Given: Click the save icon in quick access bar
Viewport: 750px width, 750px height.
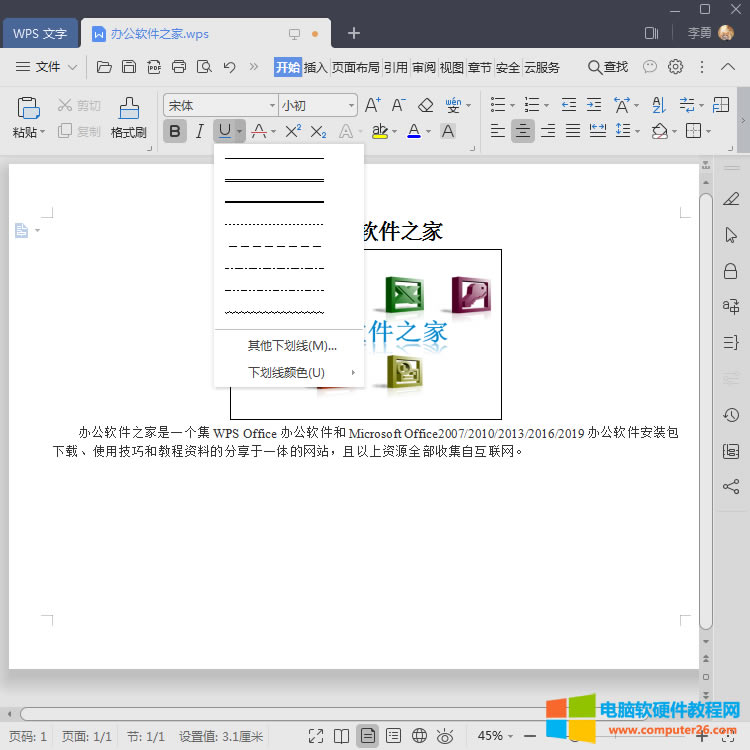Looking at the screenshot, I should pos(129,67).
